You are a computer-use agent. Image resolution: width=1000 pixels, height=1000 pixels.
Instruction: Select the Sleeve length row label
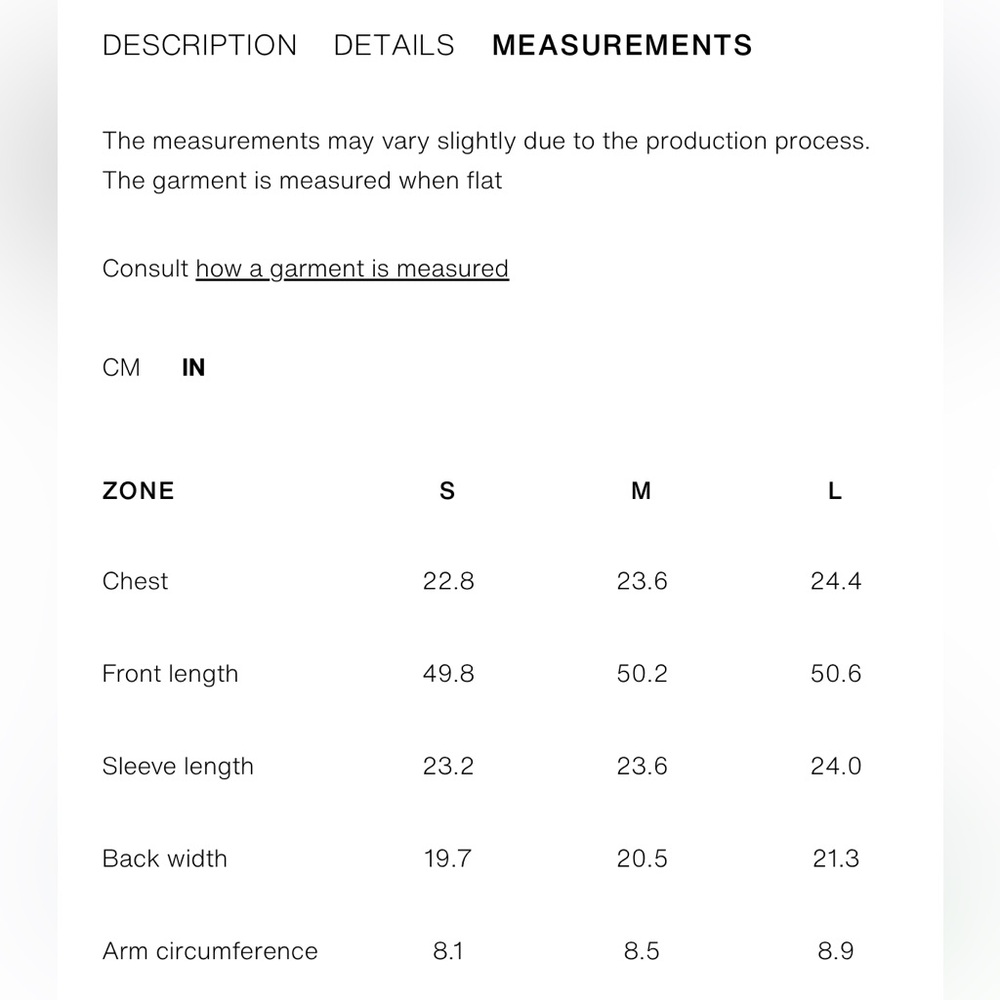[x=178, y=767]
